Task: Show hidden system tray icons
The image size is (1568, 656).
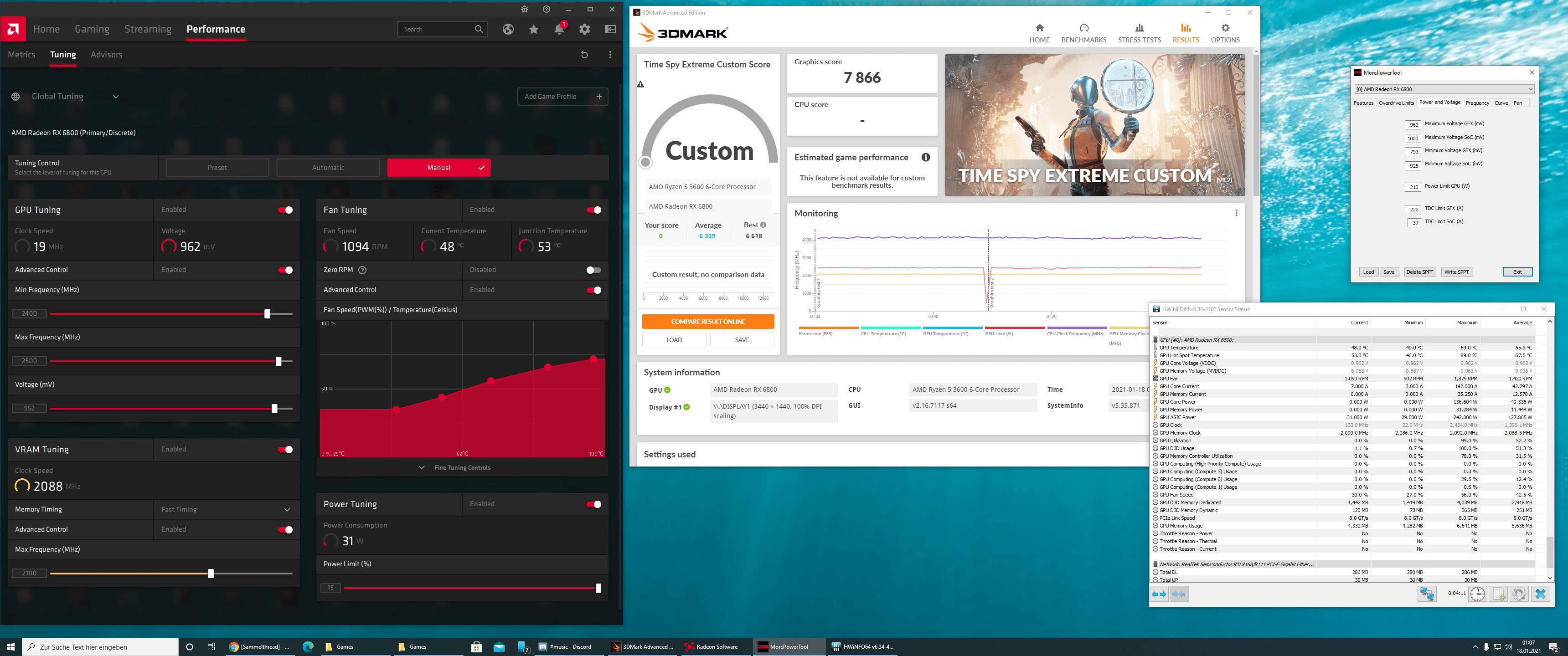Action: [1475, 647]
